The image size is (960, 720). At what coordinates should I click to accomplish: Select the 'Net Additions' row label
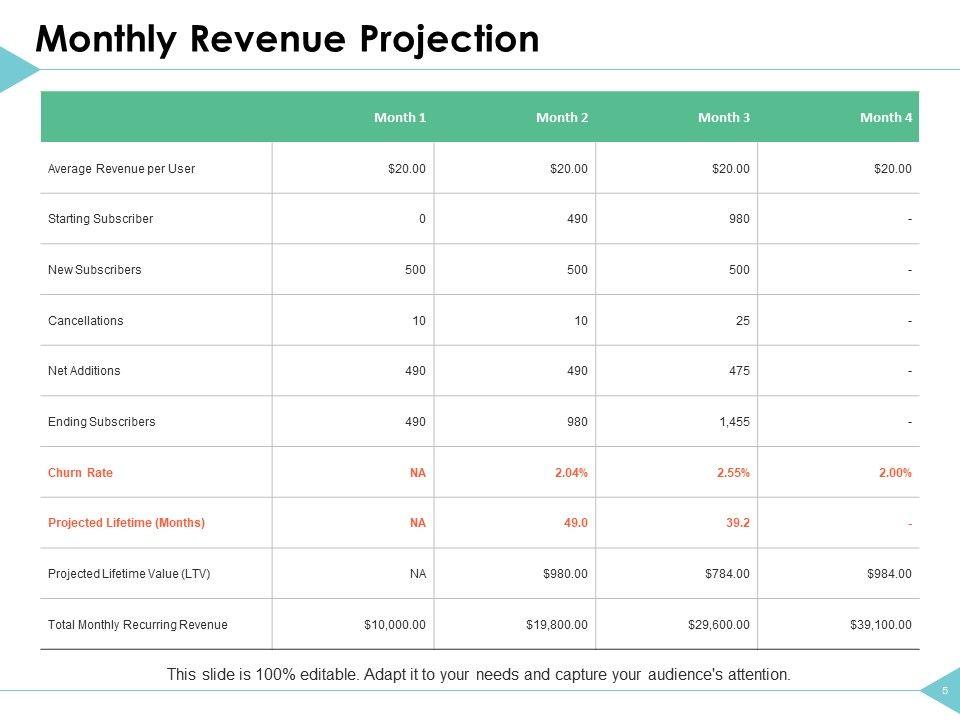(84, 370)
